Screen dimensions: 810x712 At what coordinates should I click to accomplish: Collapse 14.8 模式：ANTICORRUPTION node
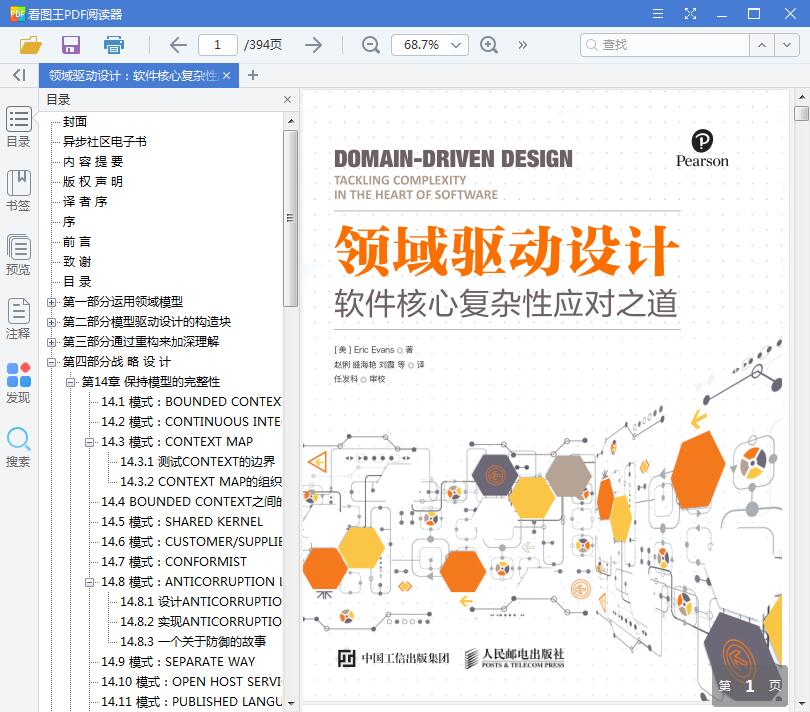pyautogui.click(x=89, y=582)
